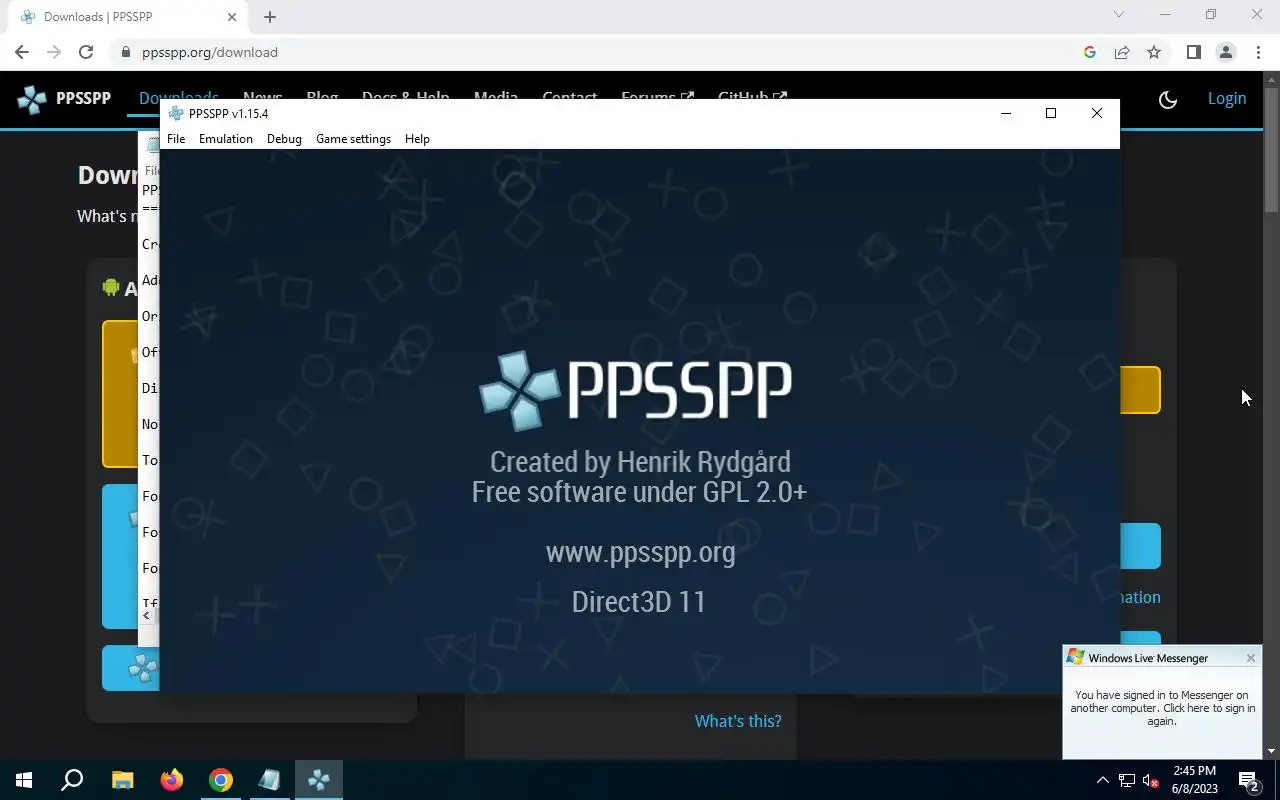The height and width of the screenshot is (800, 1280).
Task: Go forward in Chrome browser
Action: point(54,52)
